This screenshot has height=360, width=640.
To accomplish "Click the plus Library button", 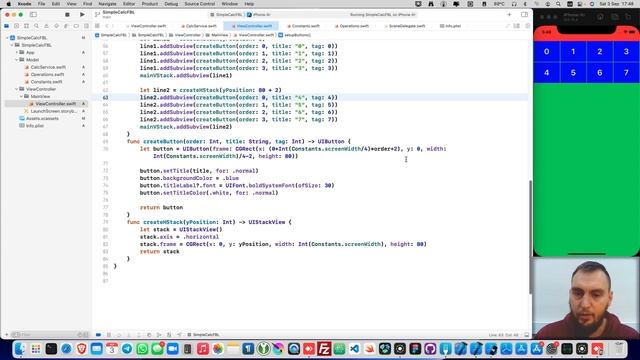I will click(x=509, y=15).
